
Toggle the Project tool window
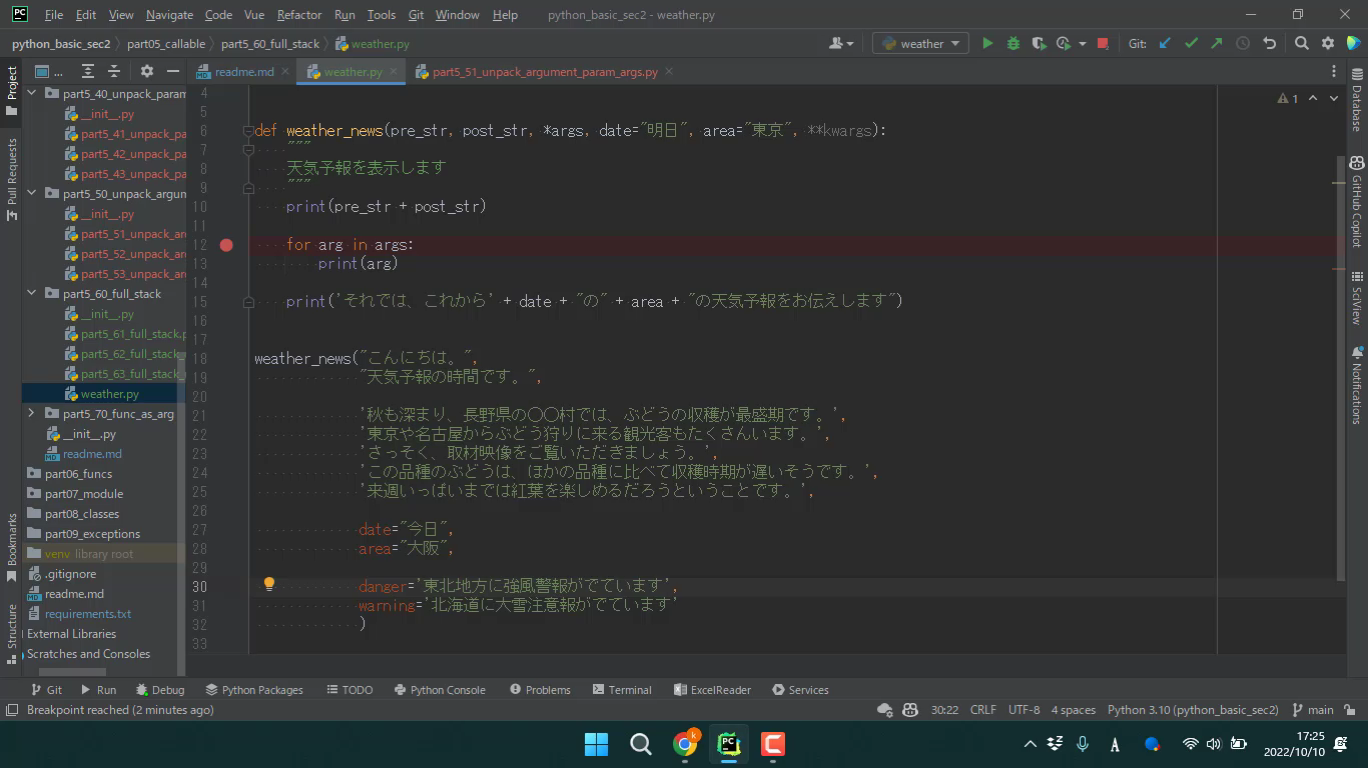click(12, 88)
